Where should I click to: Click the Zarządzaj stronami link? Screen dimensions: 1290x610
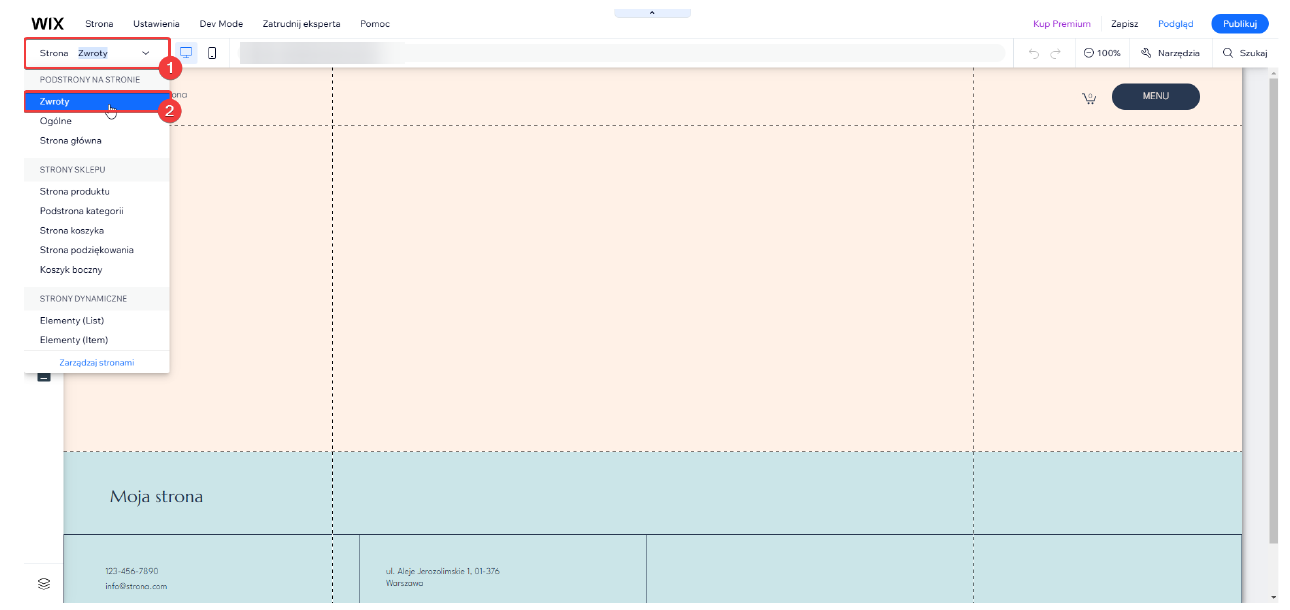[97, 362]
